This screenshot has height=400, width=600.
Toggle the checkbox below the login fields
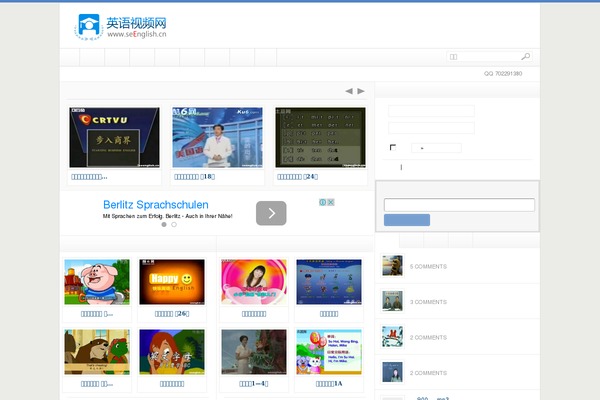393,147
